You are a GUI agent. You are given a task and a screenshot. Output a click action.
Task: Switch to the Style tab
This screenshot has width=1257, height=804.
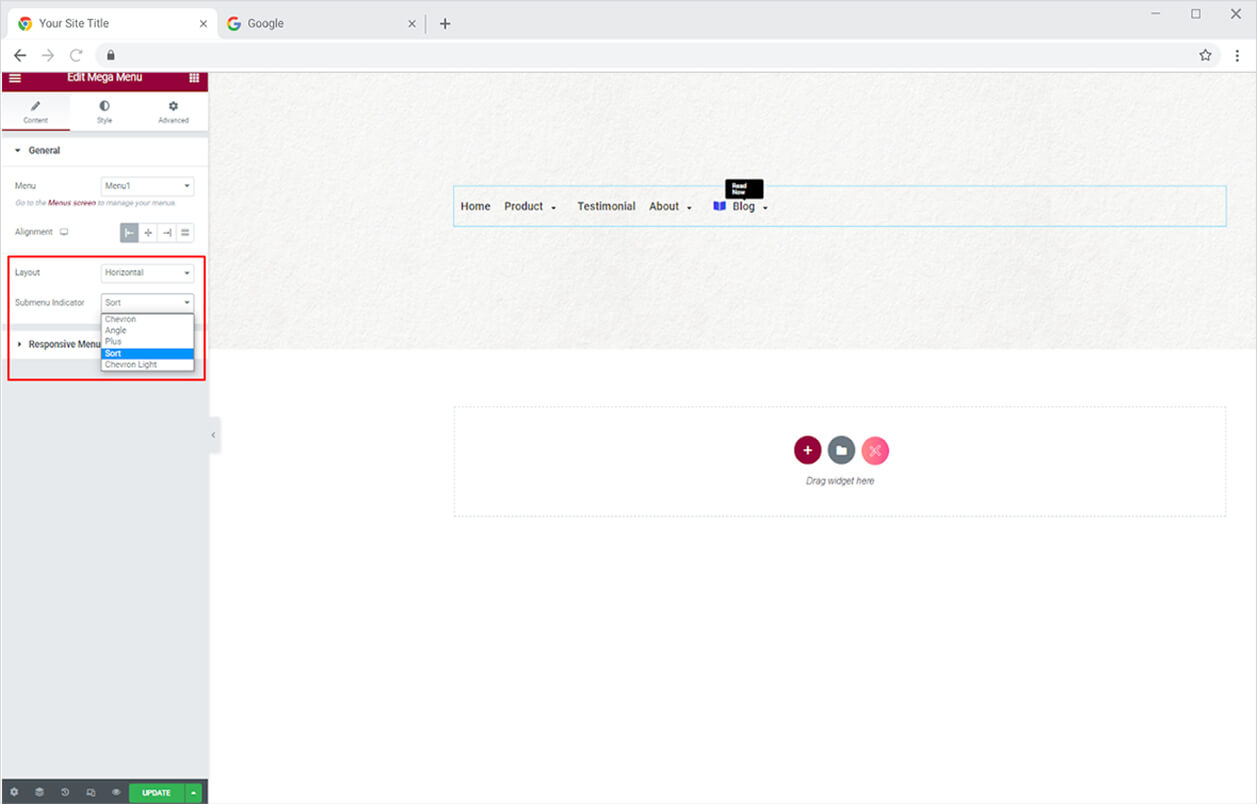pyautogui.click(x=104, y=111)
